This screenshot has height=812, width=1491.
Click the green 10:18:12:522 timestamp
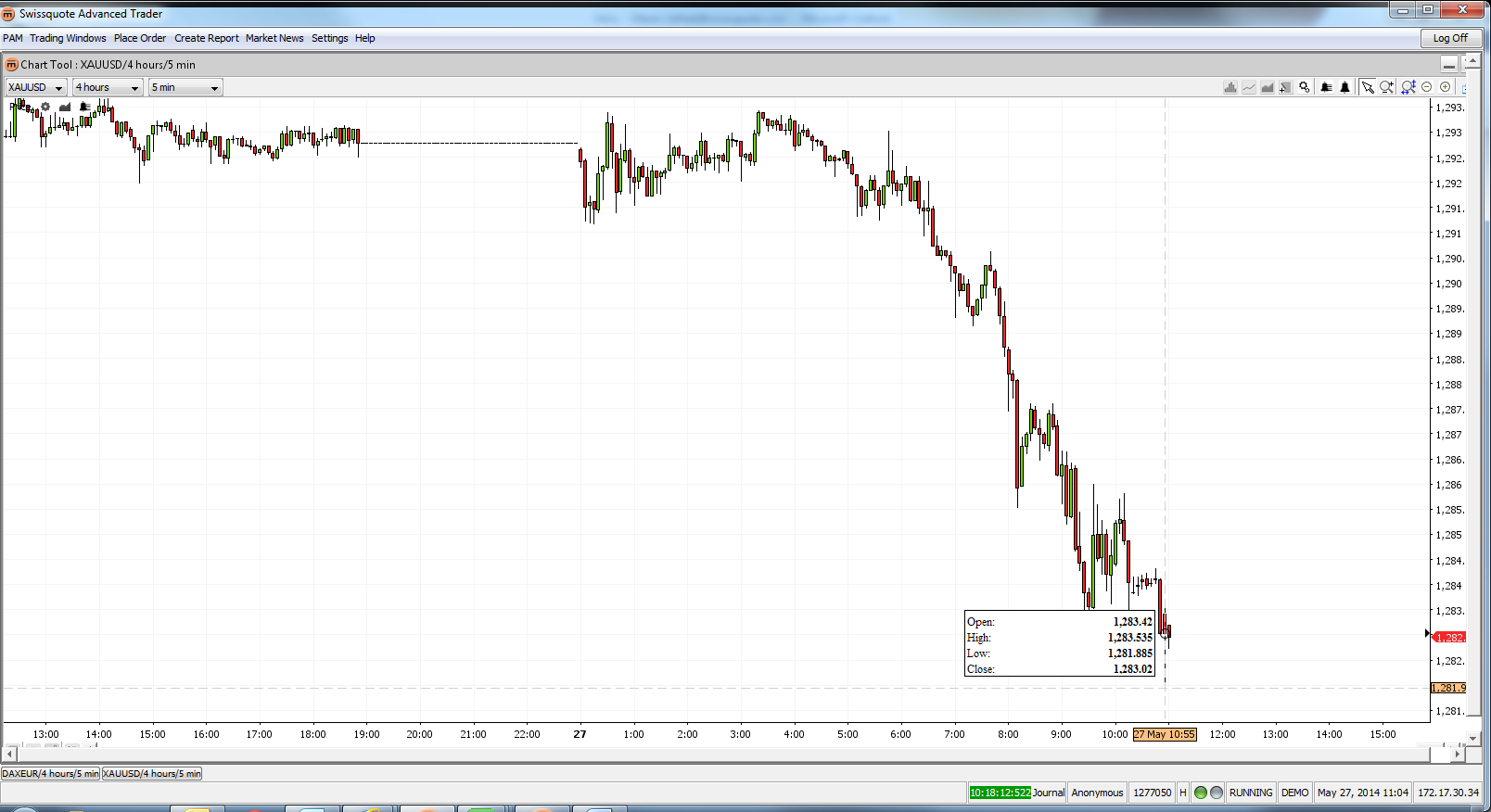tap(1000, 793)
